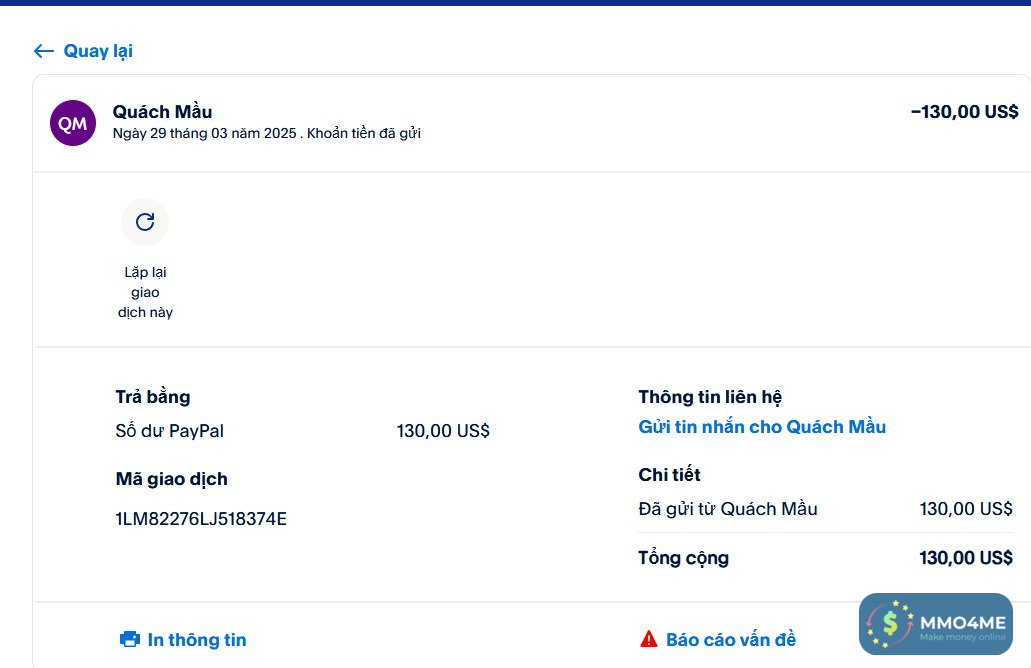This screenshot has height=668, width=1031.
Task: Click the −130,00 US$ header amount
Action: [964, 112]
